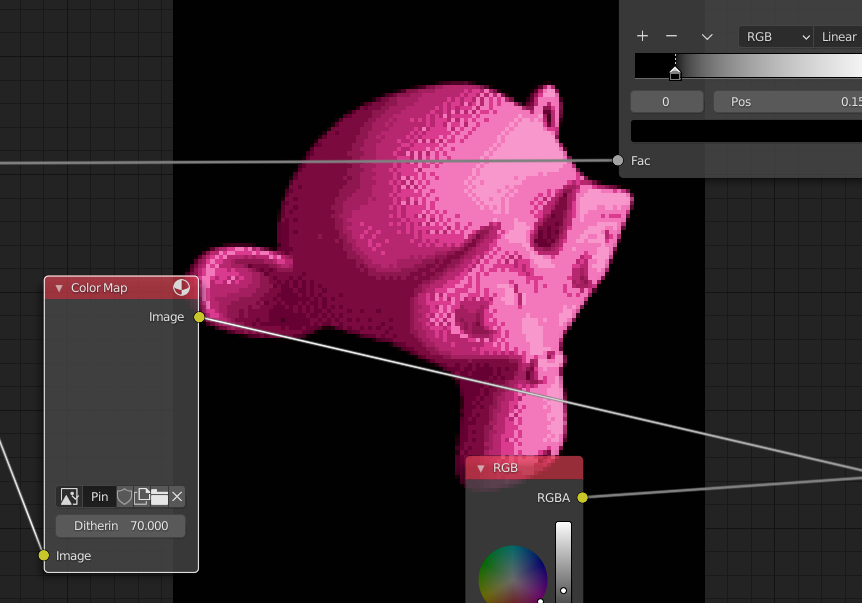The image size is (862, 603).
Task: Open the black color stop swatch
Action: pyautogui.click(x=746, y=131)
